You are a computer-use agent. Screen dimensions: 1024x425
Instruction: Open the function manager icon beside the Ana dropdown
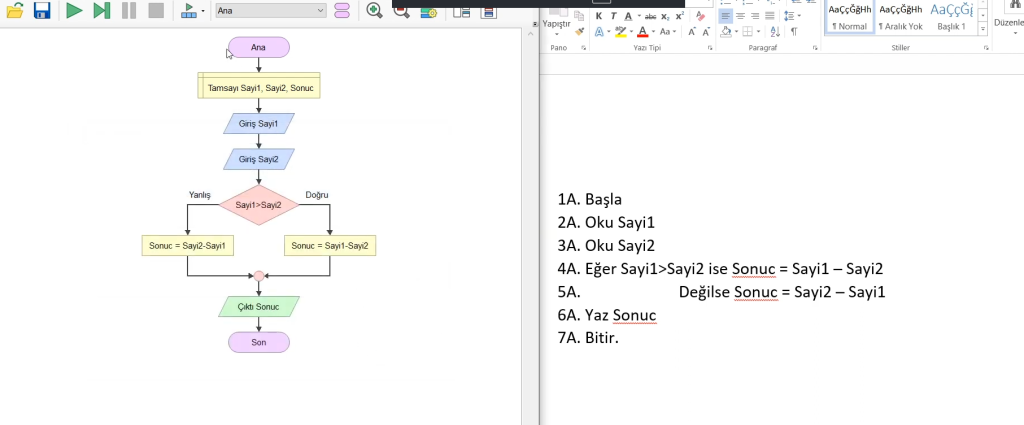(x=342, y=11)
